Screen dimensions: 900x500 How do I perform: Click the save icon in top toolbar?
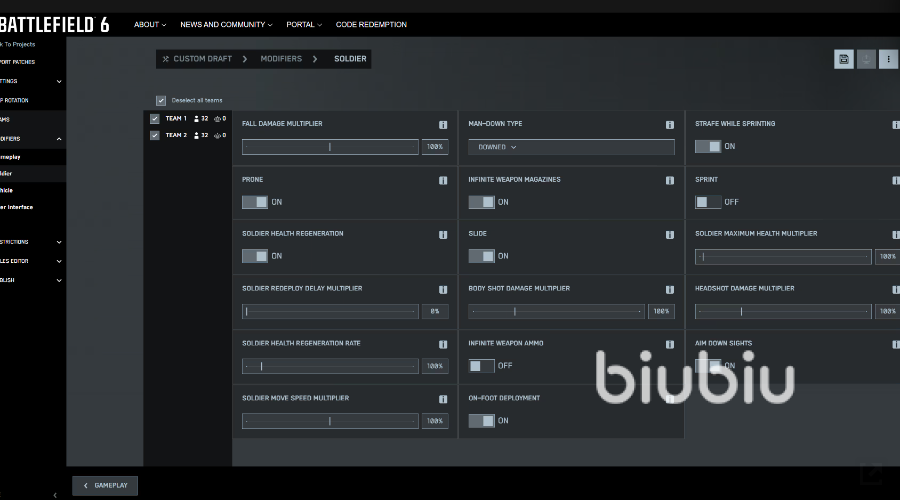coord(844,59)
